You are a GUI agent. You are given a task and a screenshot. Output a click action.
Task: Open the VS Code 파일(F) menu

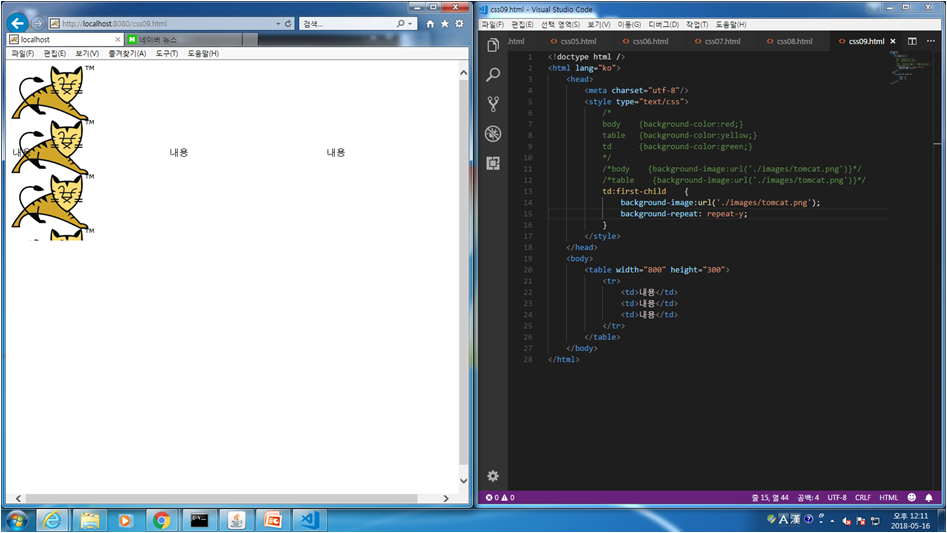[492, 24]
